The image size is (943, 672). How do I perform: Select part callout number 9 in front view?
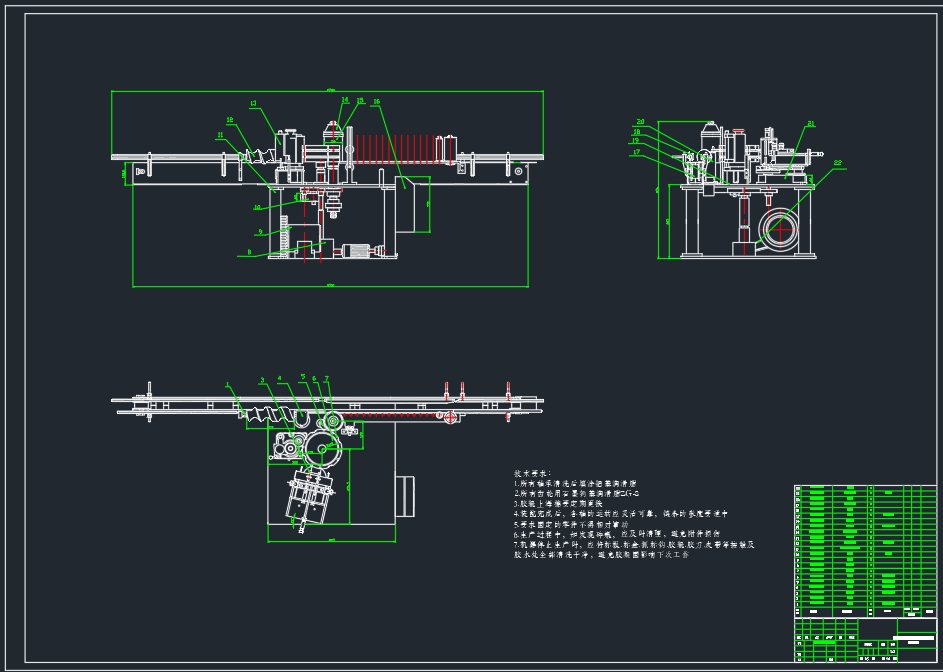[x=260, y=232]
